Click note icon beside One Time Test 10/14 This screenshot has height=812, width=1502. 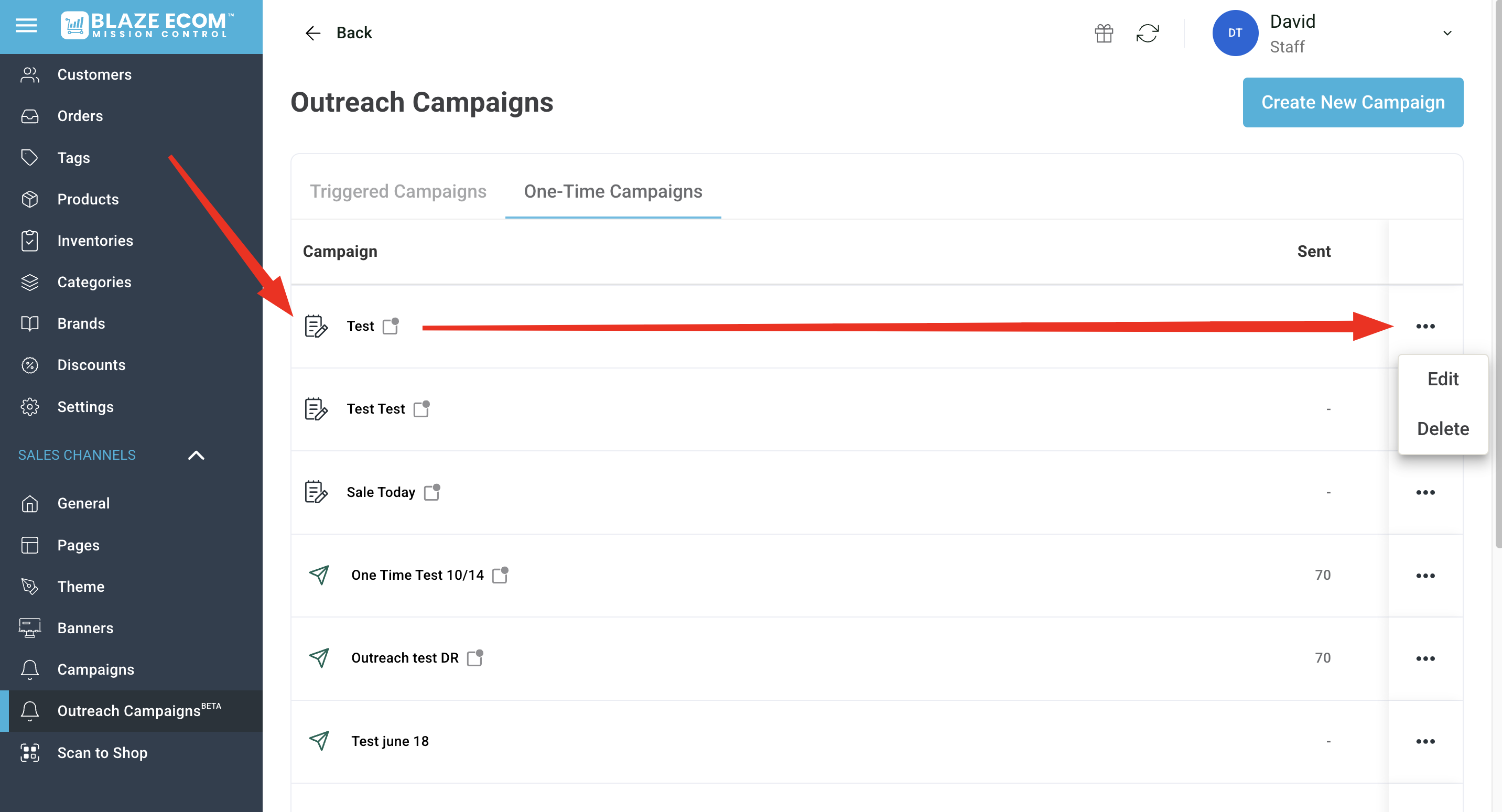pyautogui.click(x=500, y=575)
